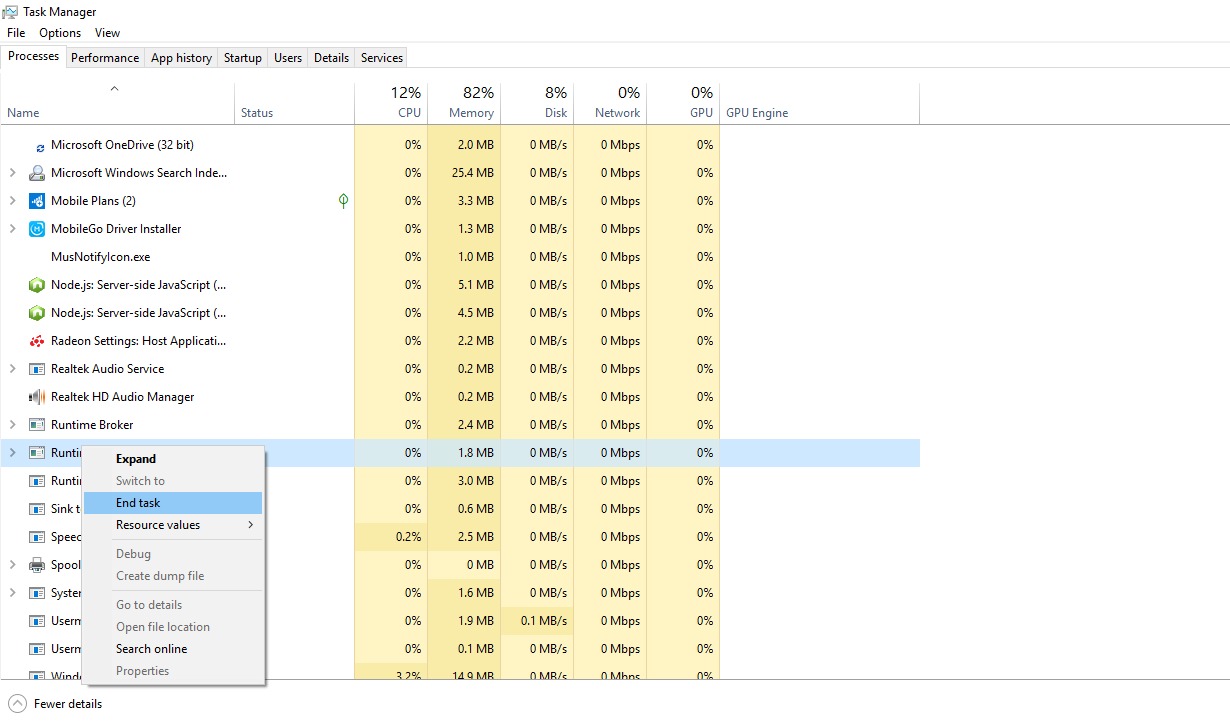Switch to the App history tab

[181, 58]
